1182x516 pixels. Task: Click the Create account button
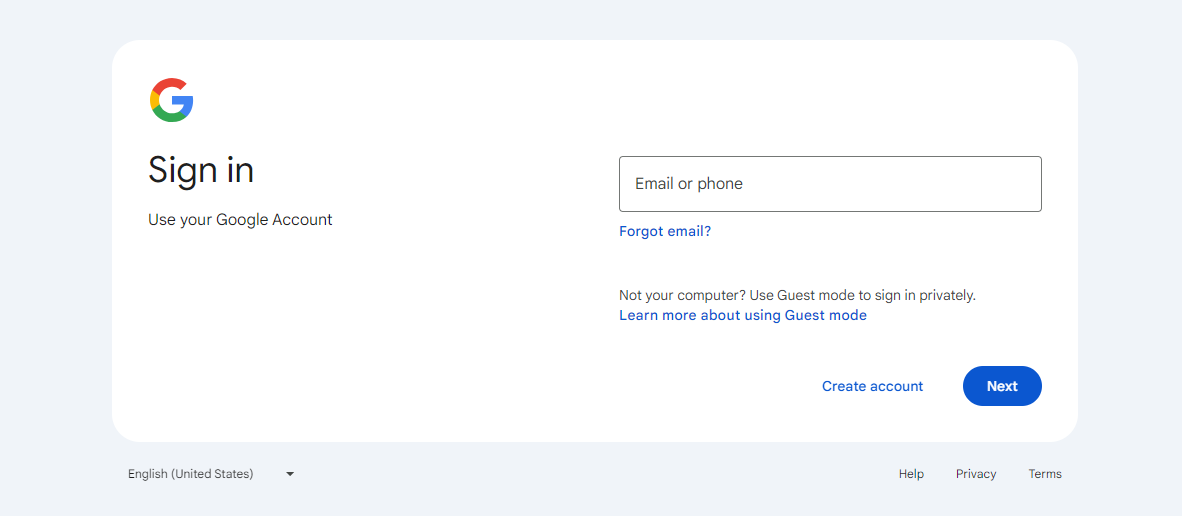point(872,386)
